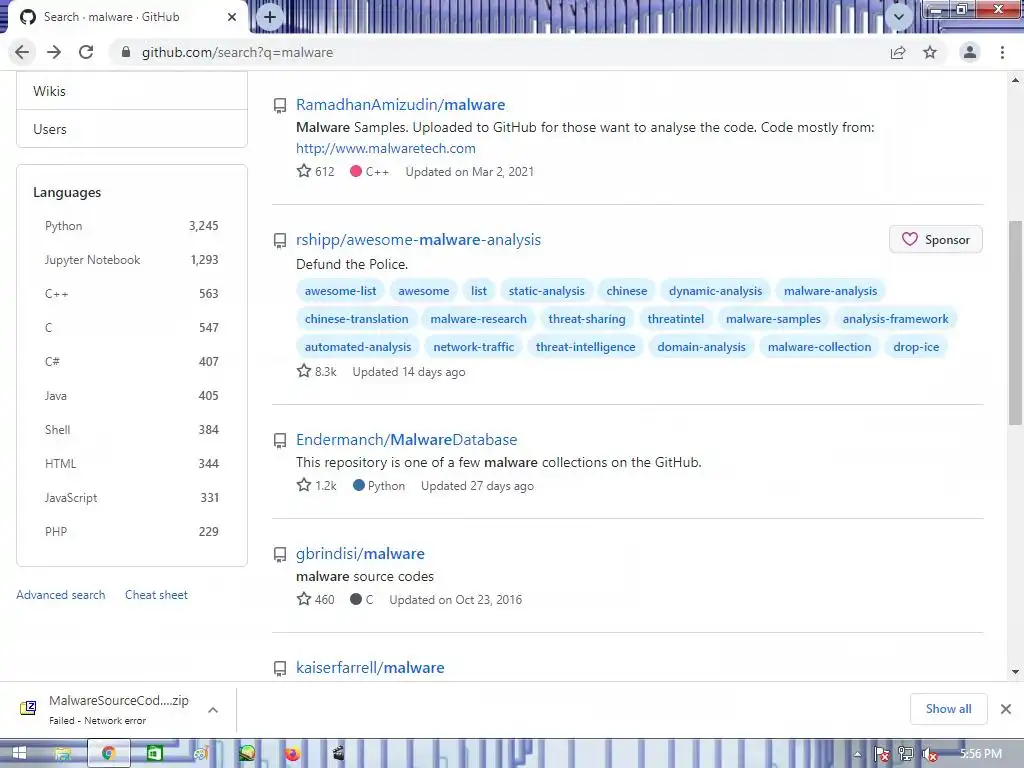The width and height of the screenshot is (1024, 768).
Task: Click repo icon beside kaiserfarrell/malware
Action: click(x=280, y=669)
